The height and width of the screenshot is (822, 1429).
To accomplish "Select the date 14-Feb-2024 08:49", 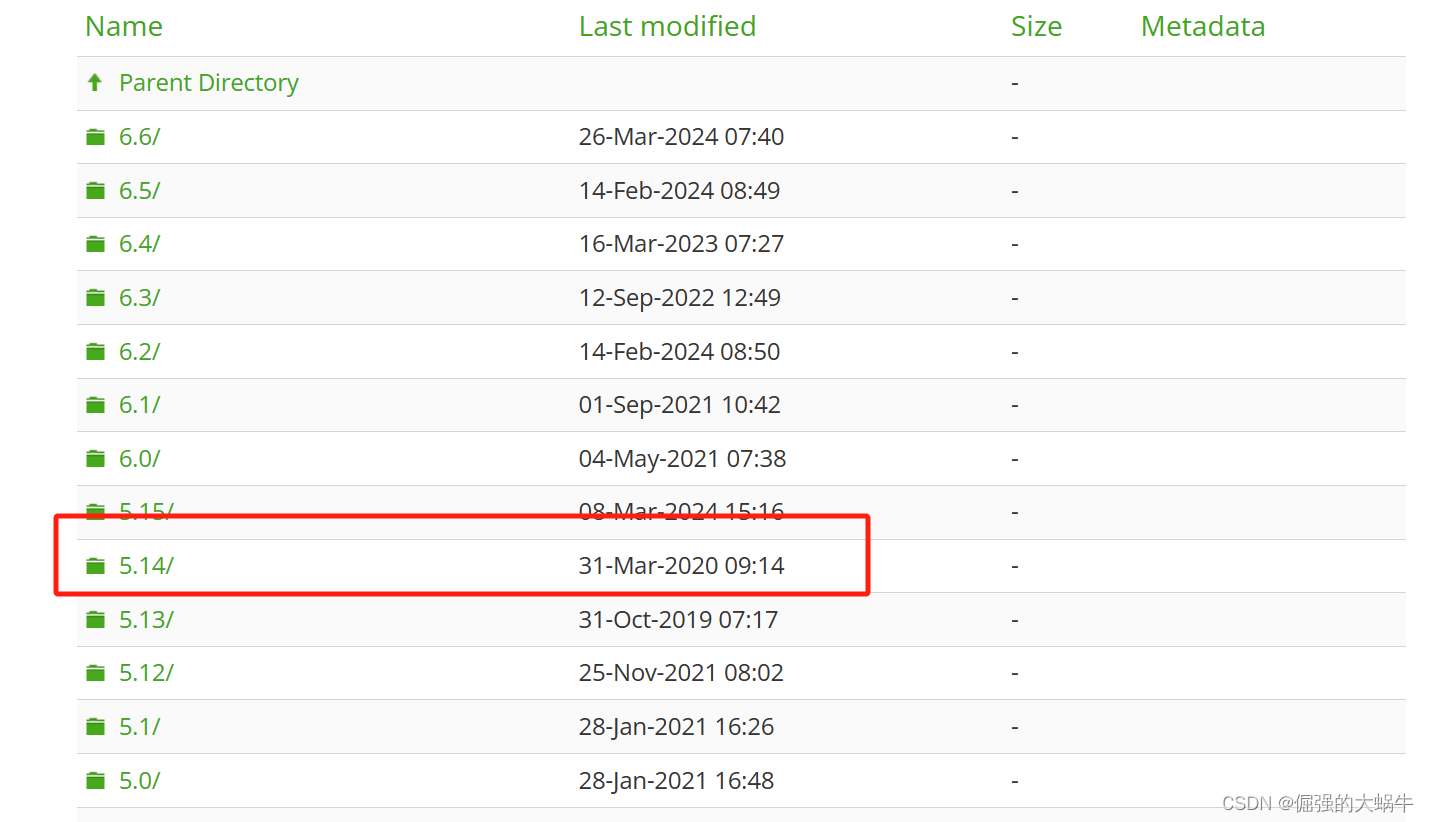I will [679, 191].
